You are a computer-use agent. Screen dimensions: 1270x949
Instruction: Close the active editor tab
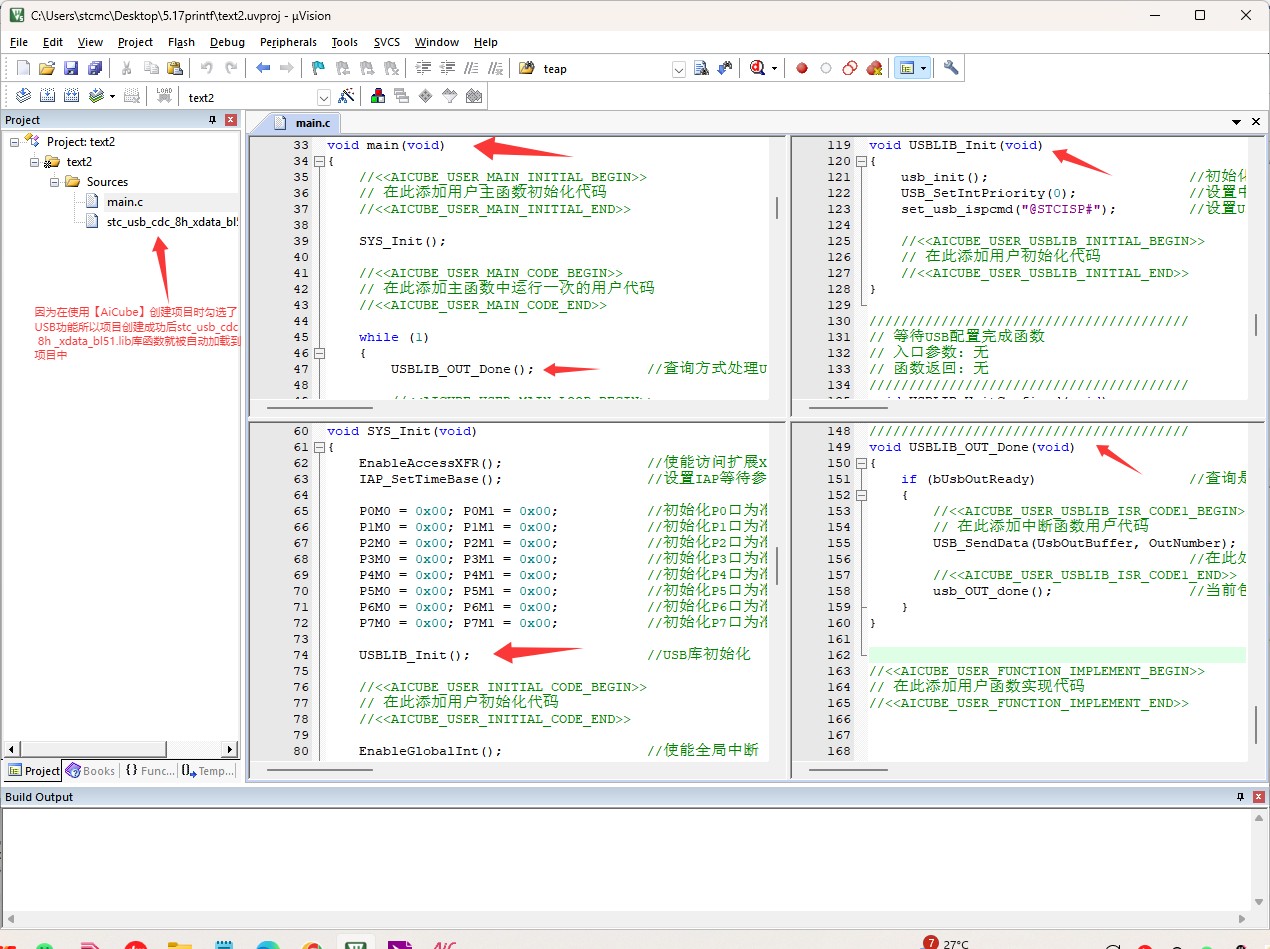pos(1257,122)
